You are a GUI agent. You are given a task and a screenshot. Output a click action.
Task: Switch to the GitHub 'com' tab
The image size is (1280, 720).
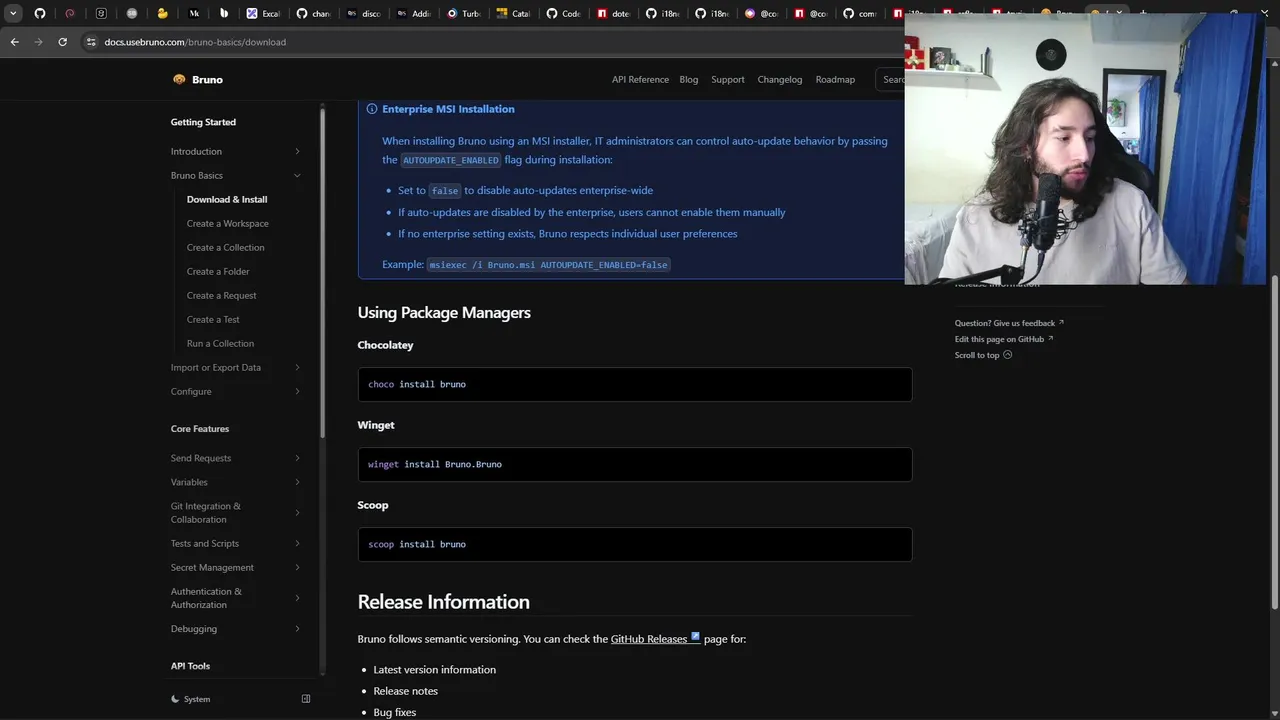point(860,14)
